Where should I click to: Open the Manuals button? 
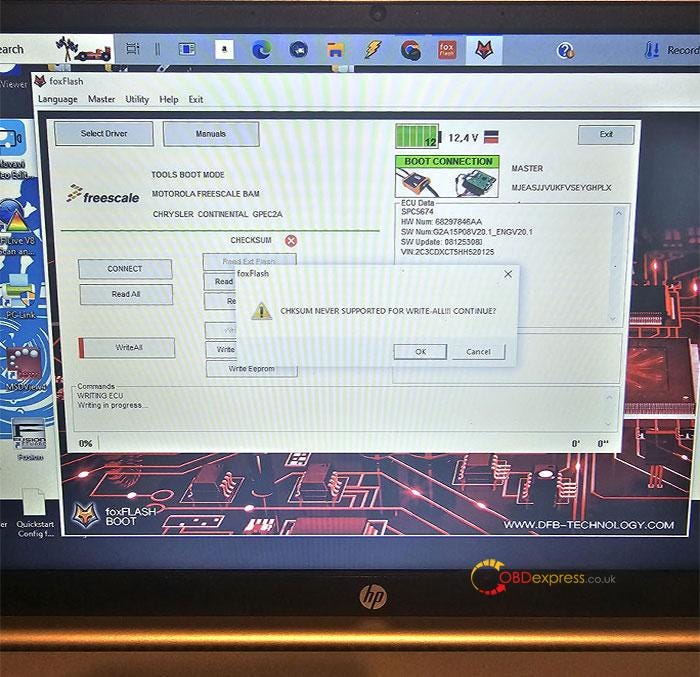211,134
